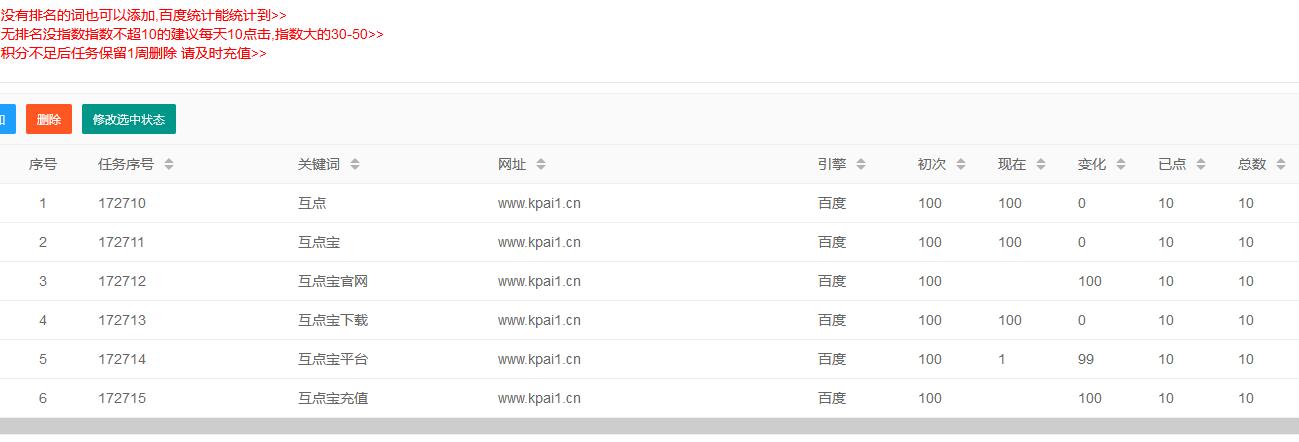
Task: Sort table by 关键词 column
Action: point(355,164)
